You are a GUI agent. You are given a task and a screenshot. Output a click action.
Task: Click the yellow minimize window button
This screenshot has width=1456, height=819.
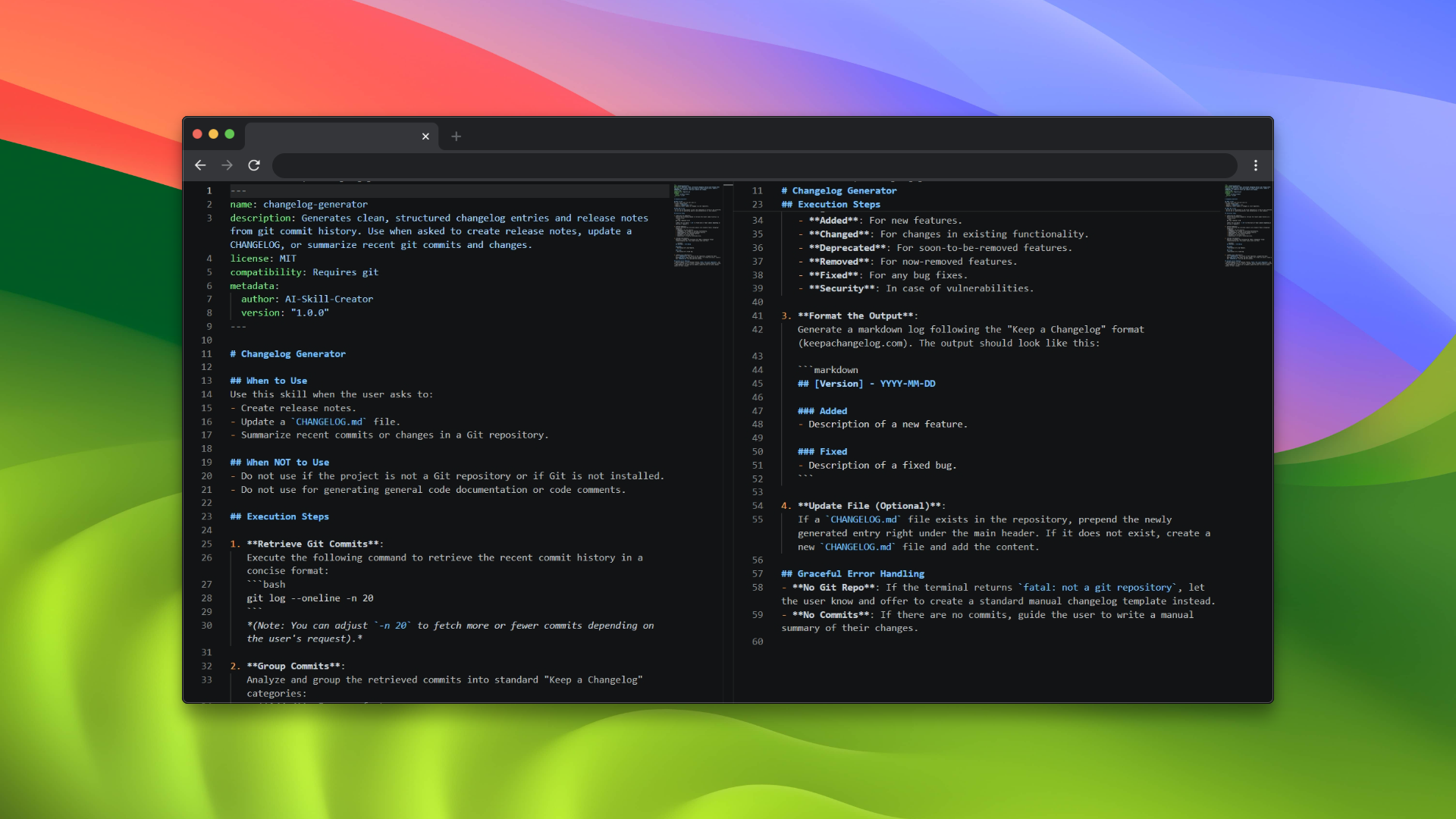click(213, 134)
